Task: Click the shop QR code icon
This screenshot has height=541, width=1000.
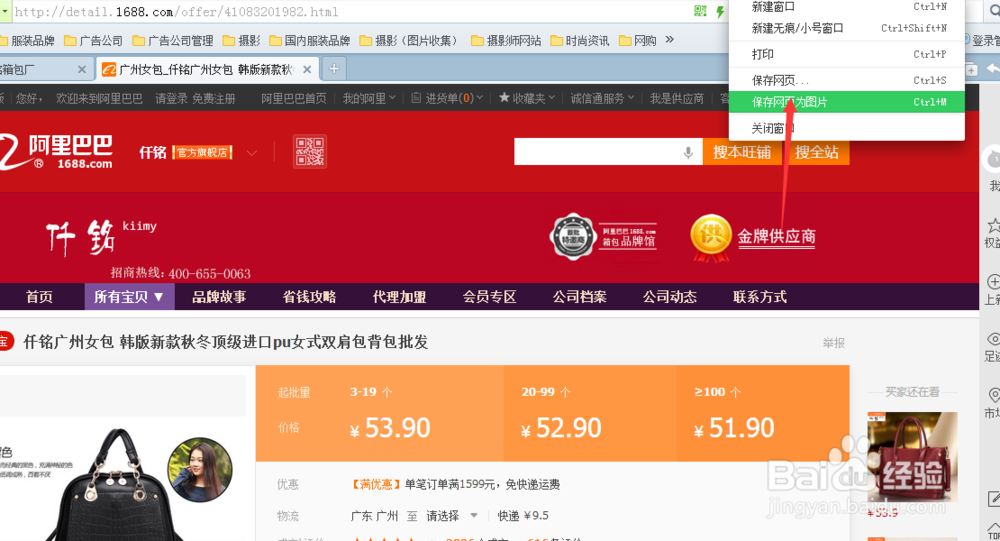Action: tap(310, 152)
